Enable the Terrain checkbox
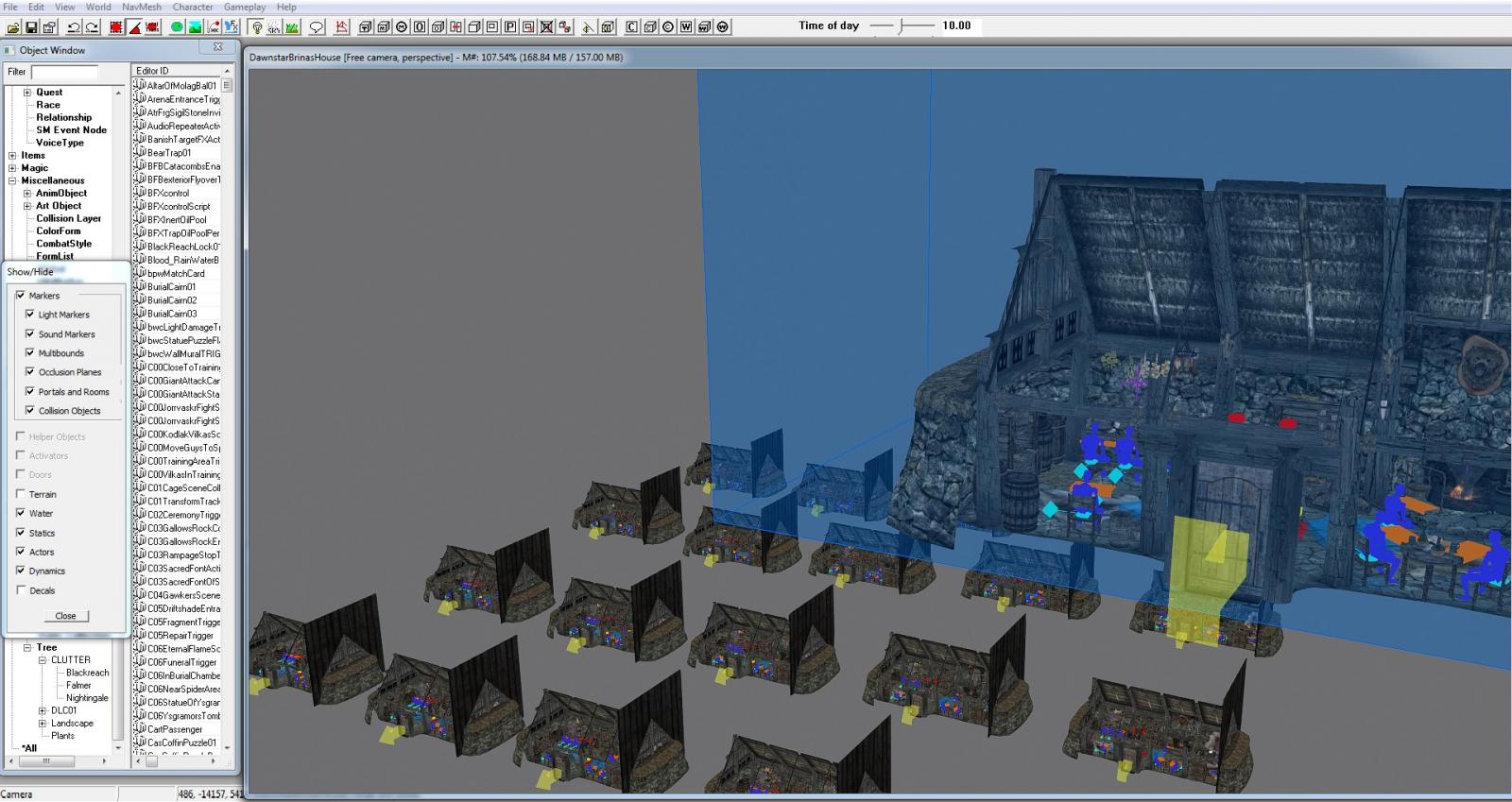Screen dimensions: 1512x802 coord(21,494)
